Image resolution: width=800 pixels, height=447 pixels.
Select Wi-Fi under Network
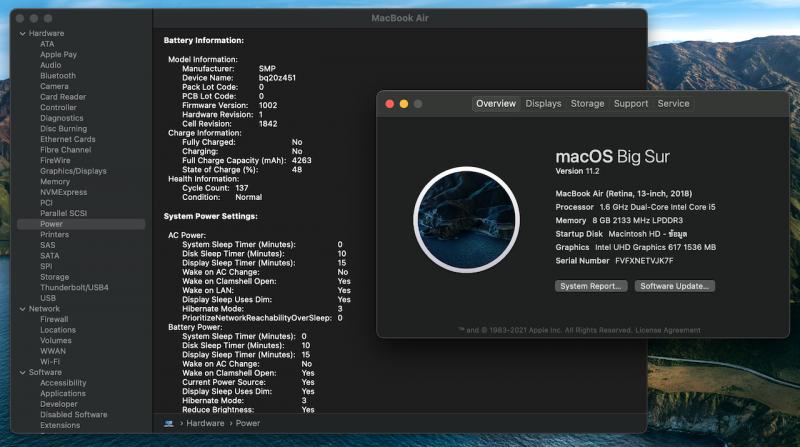coord(50,362)
